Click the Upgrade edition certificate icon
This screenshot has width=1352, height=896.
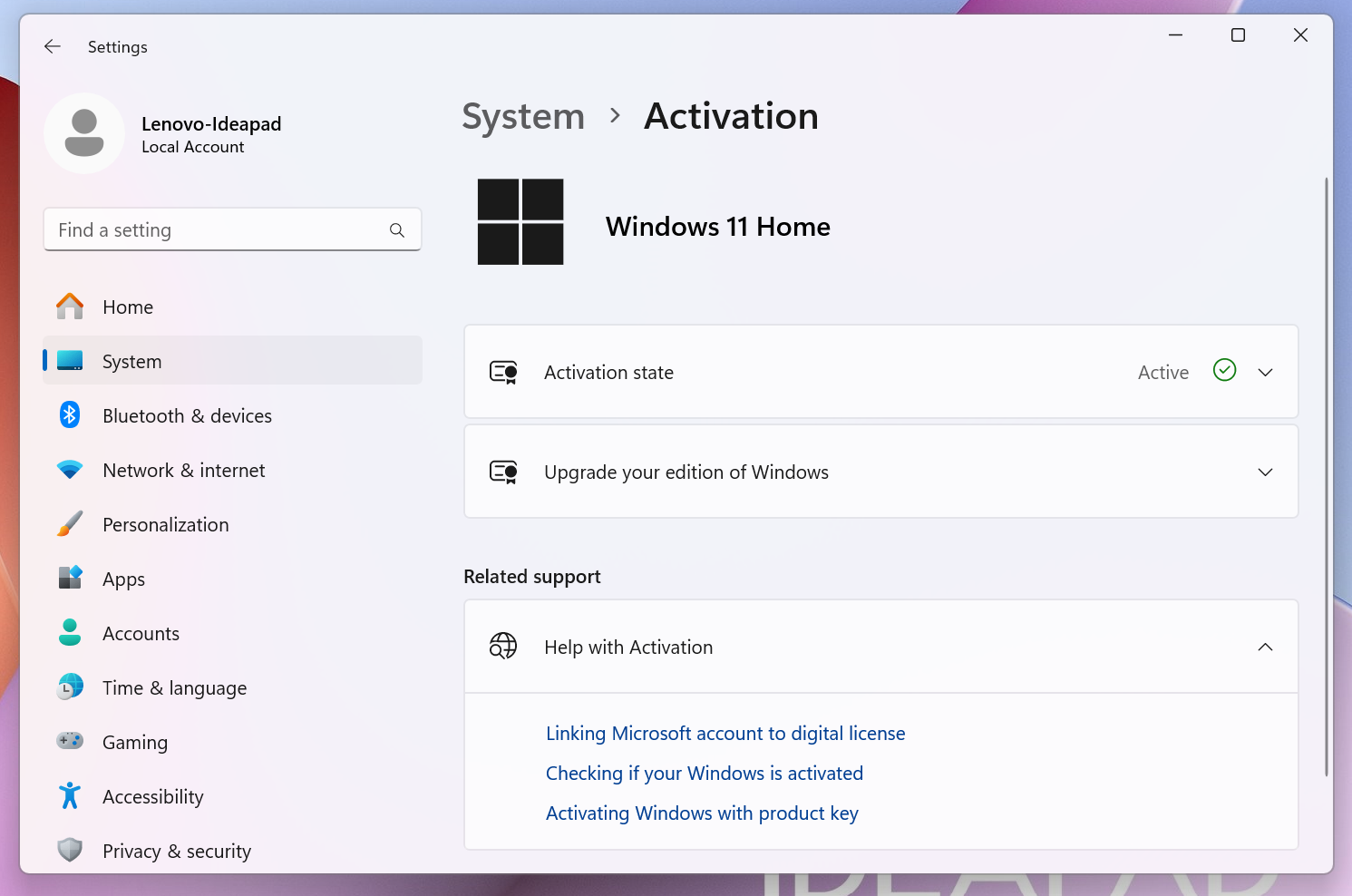coord(503,472)
